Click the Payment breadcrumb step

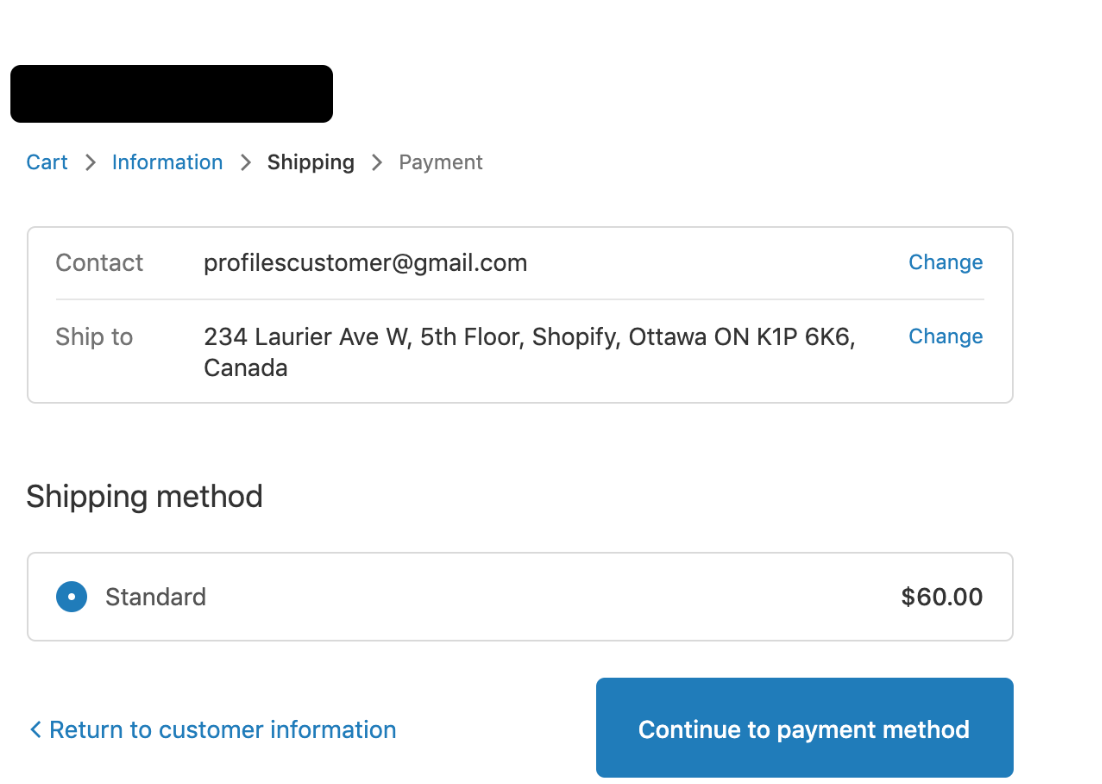click(x=440, y=162)
